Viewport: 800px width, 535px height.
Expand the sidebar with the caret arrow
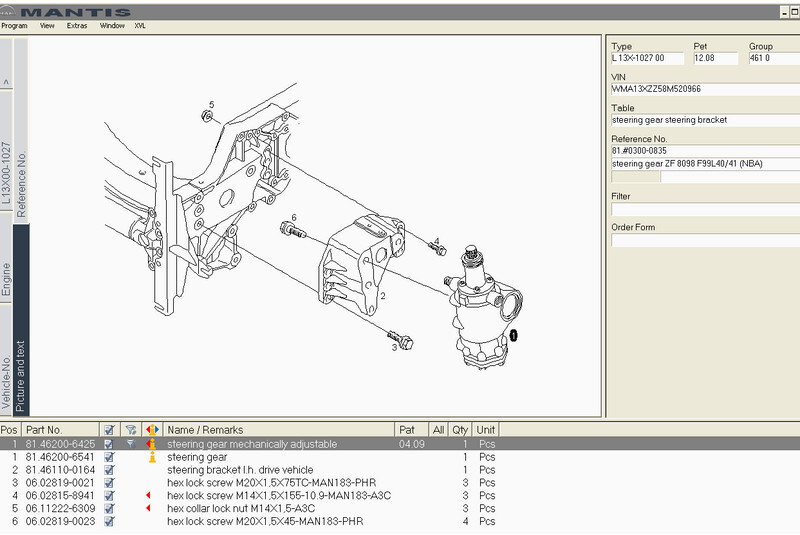6,81
